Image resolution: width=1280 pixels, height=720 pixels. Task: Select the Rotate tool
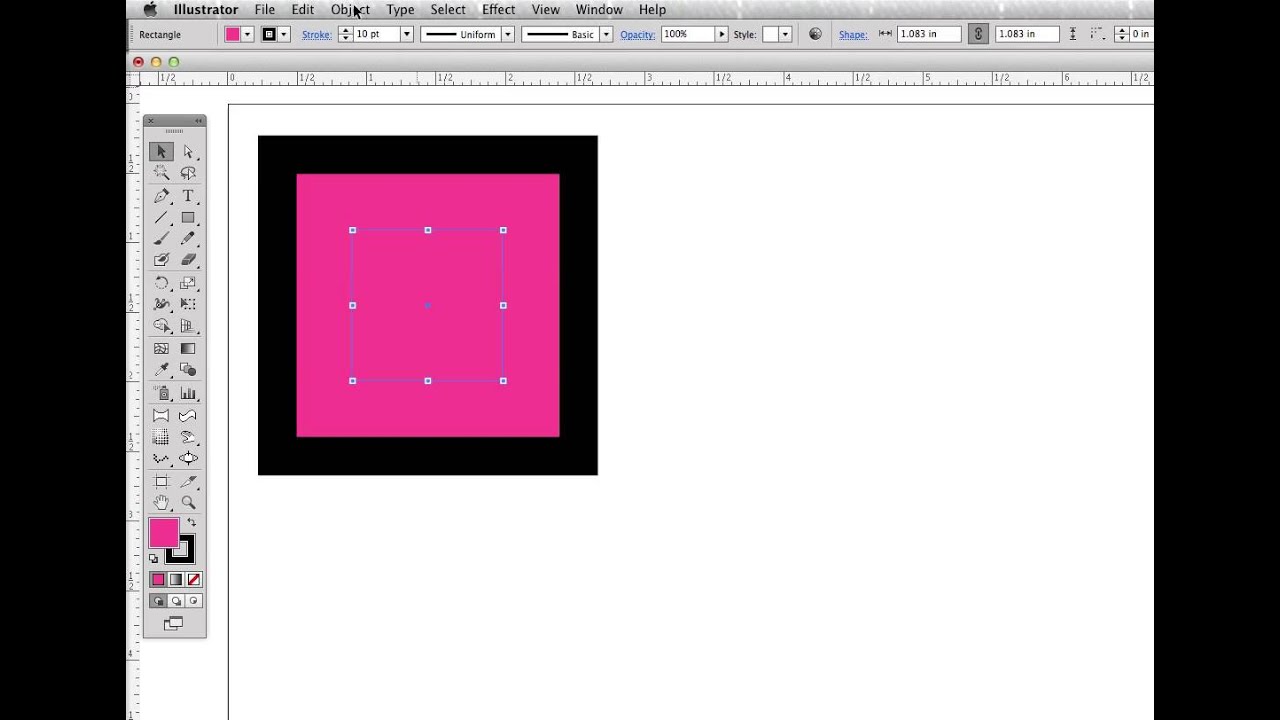pos(161,283)
